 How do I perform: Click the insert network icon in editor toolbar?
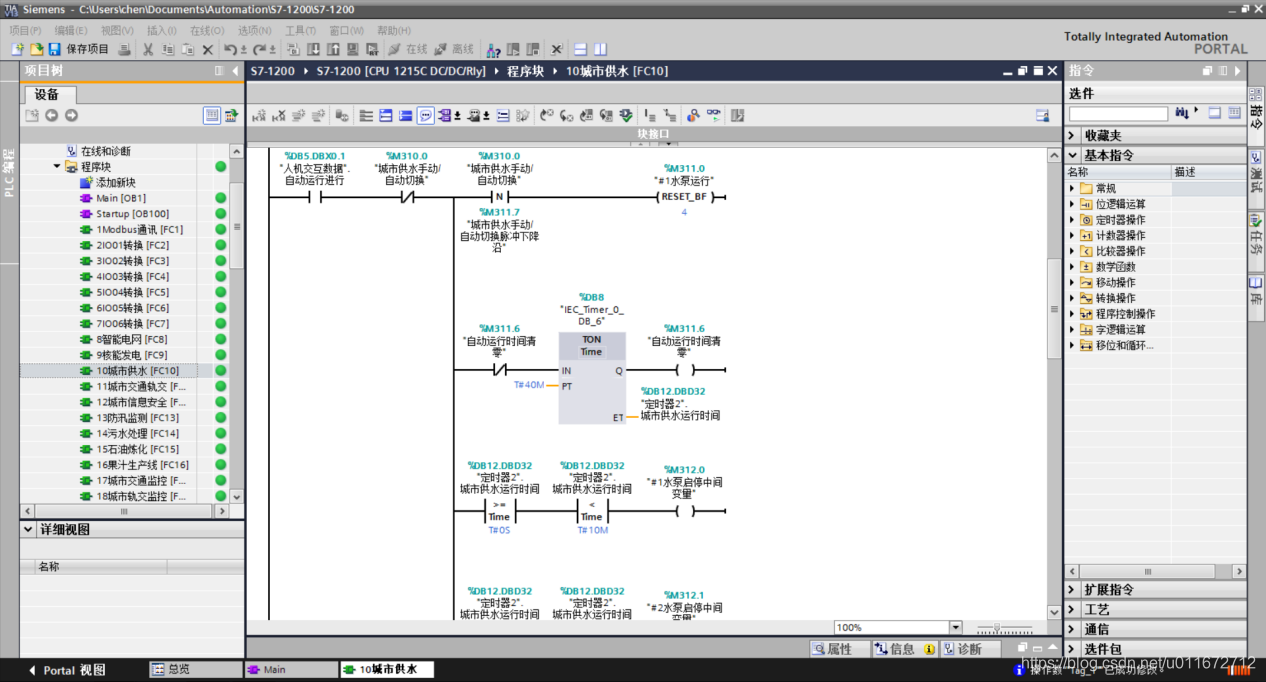(x=259, y=115)
